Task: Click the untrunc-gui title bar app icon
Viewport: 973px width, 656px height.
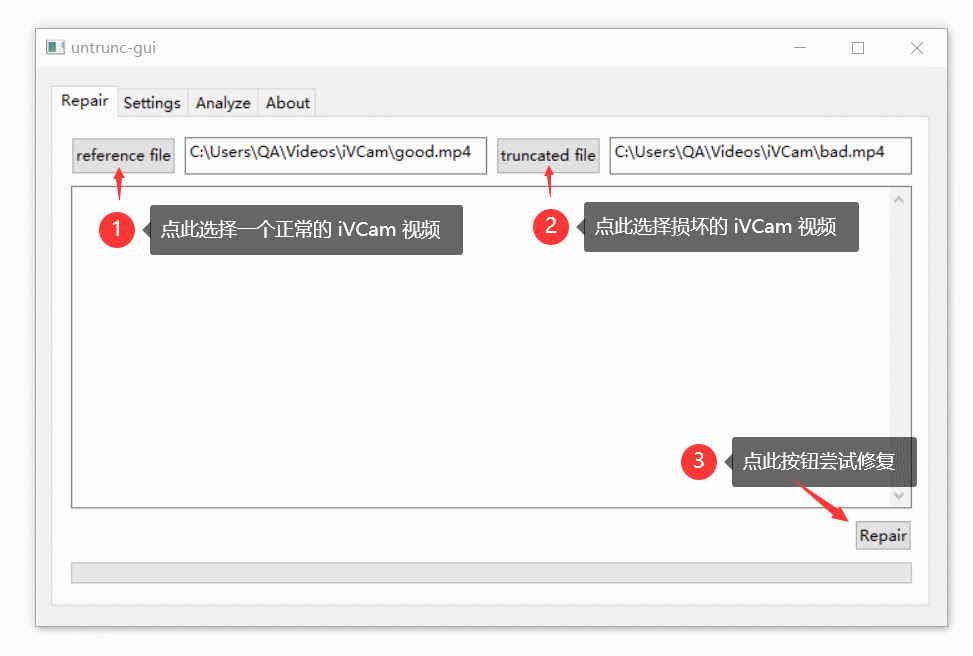Action: [55, 48]
